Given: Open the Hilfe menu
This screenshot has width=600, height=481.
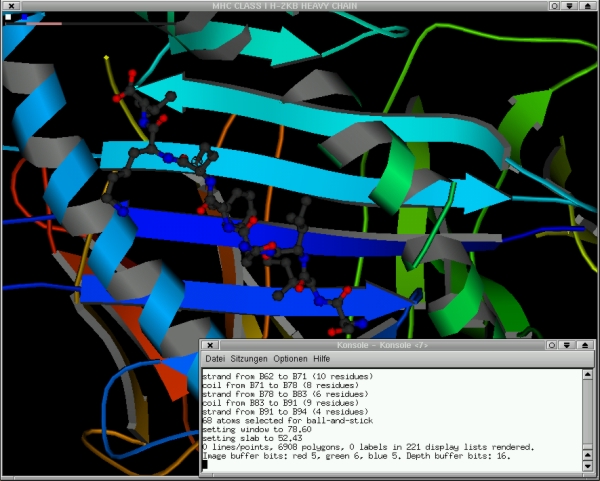Looking at the screenshot, I should coord(321,358).
